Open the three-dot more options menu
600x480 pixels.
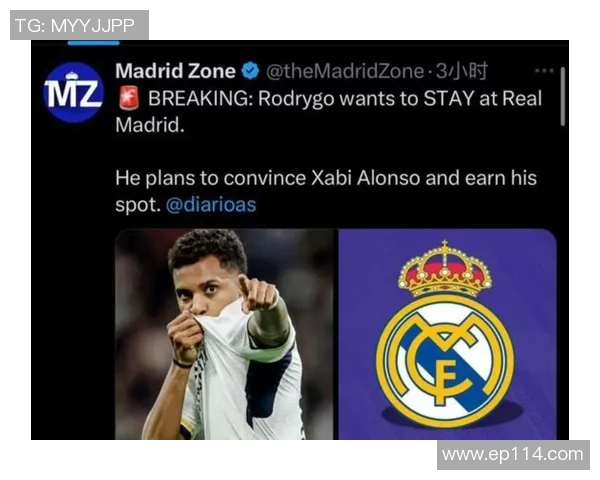pos(544,71)
